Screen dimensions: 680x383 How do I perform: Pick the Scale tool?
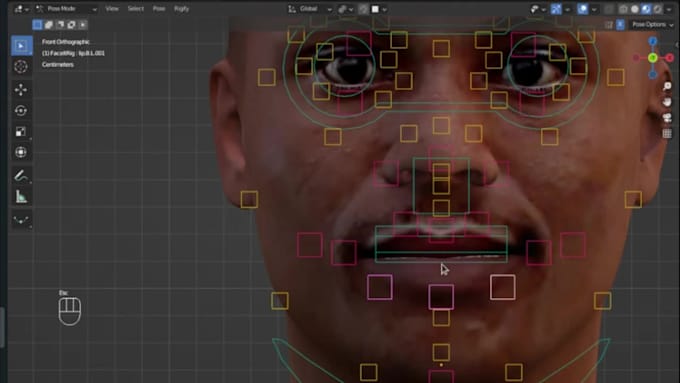tap(21, 131)
